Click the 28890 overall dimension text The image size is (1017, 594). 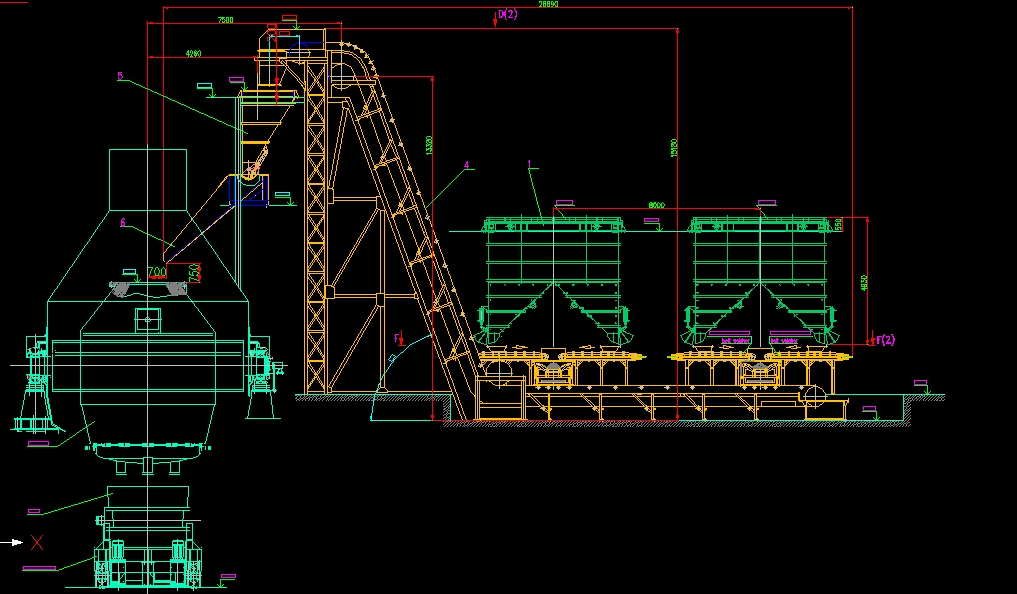point(548,5)
